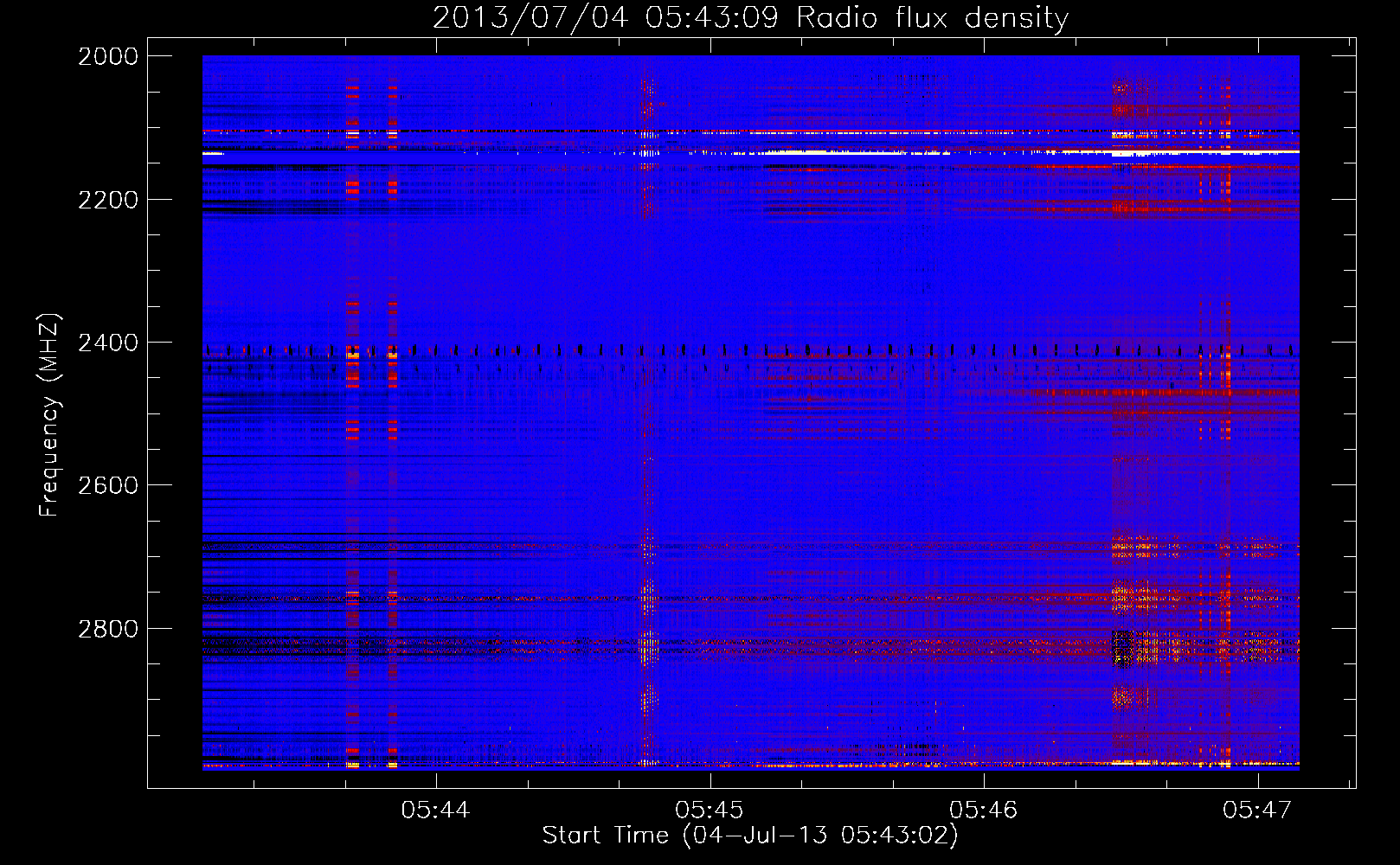Click the "Start Time (04-Jul-13 05:43:02)" axis title
The height and width of the screenshot is (865, 1400).
point(750,836)
